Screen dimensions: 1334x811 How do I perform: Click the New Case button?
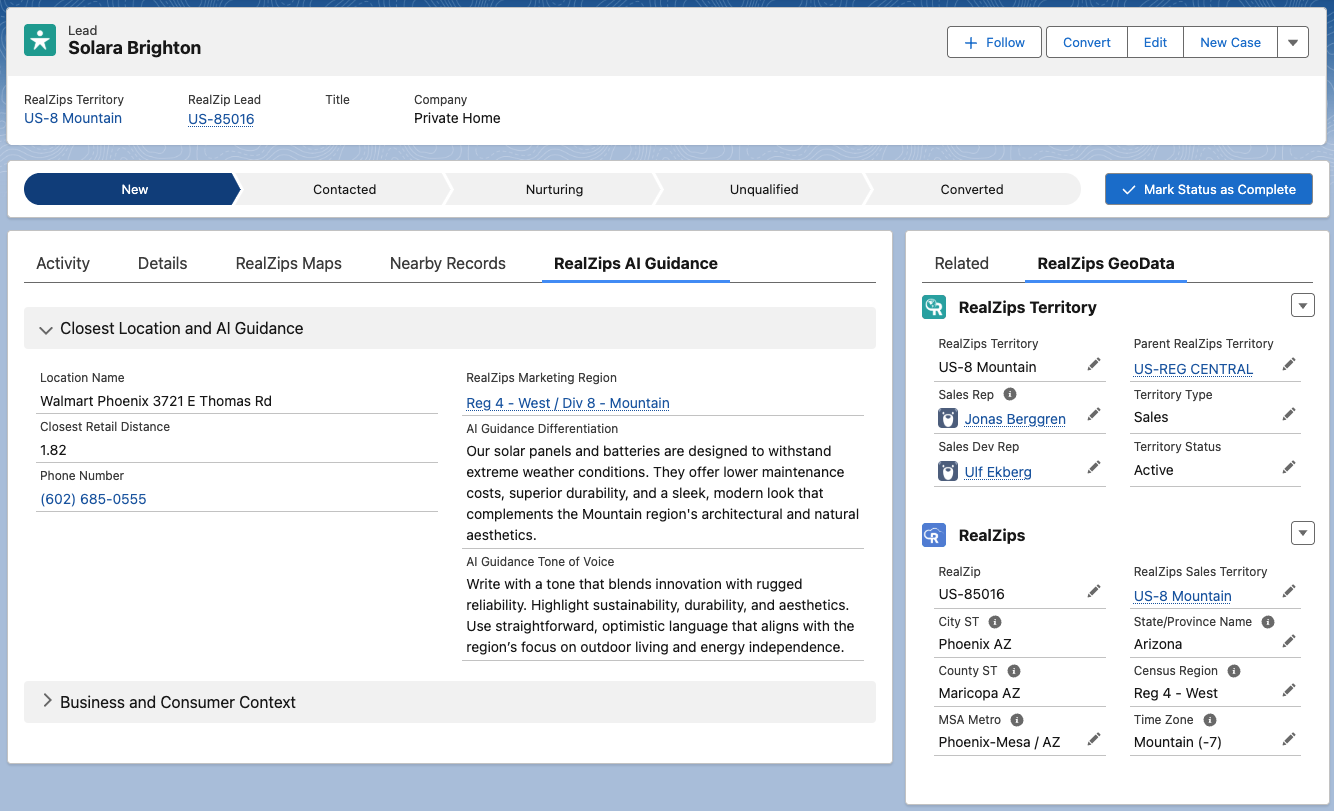pyautogui.click(x=1230, y=43)
